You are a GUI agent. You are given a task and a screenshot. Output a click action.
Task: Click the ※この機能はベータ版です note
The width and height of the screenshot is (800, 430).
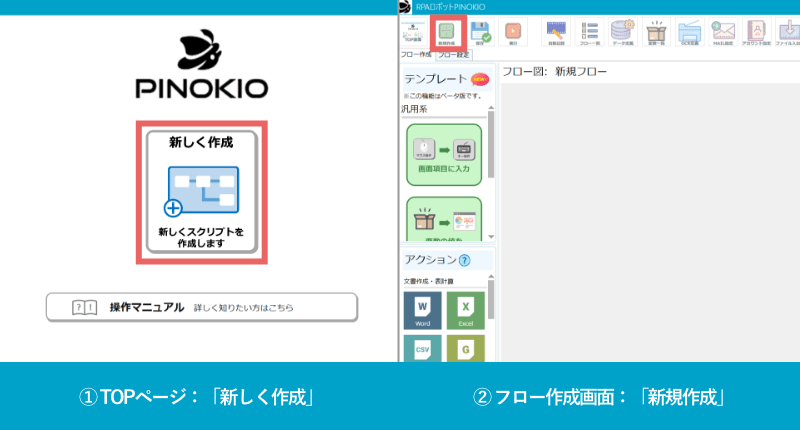coord(442,96)
